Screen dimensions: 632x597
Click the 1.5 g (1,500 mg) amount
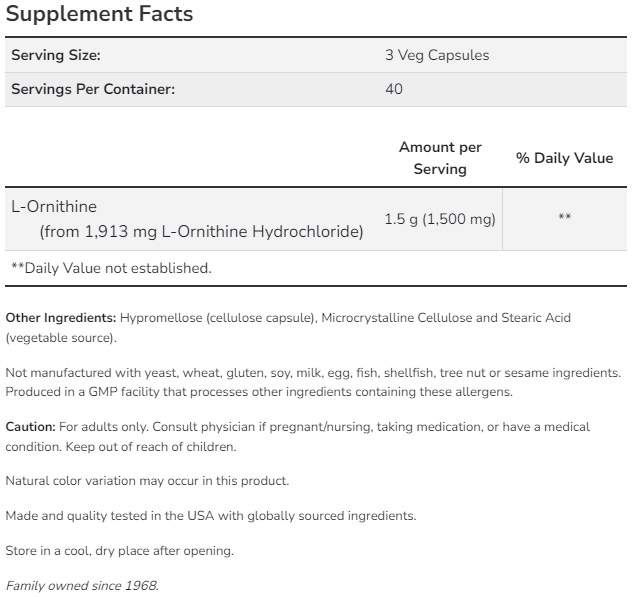click(x=440, y=219)
